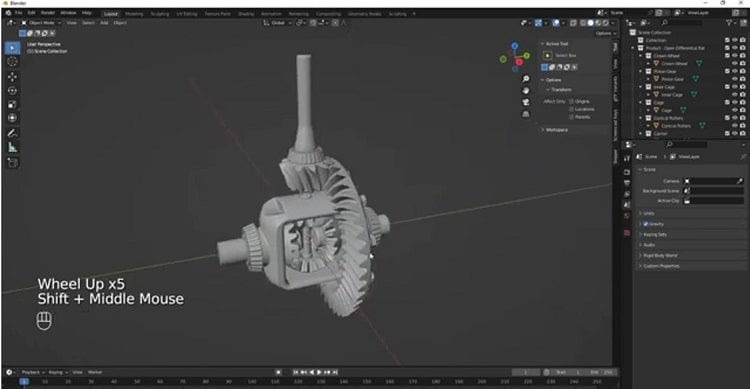This screenshot has height=389, width=750.
Task: Click the Options button in viewport header
Action: pyautogui.click(x=605, y=33)
